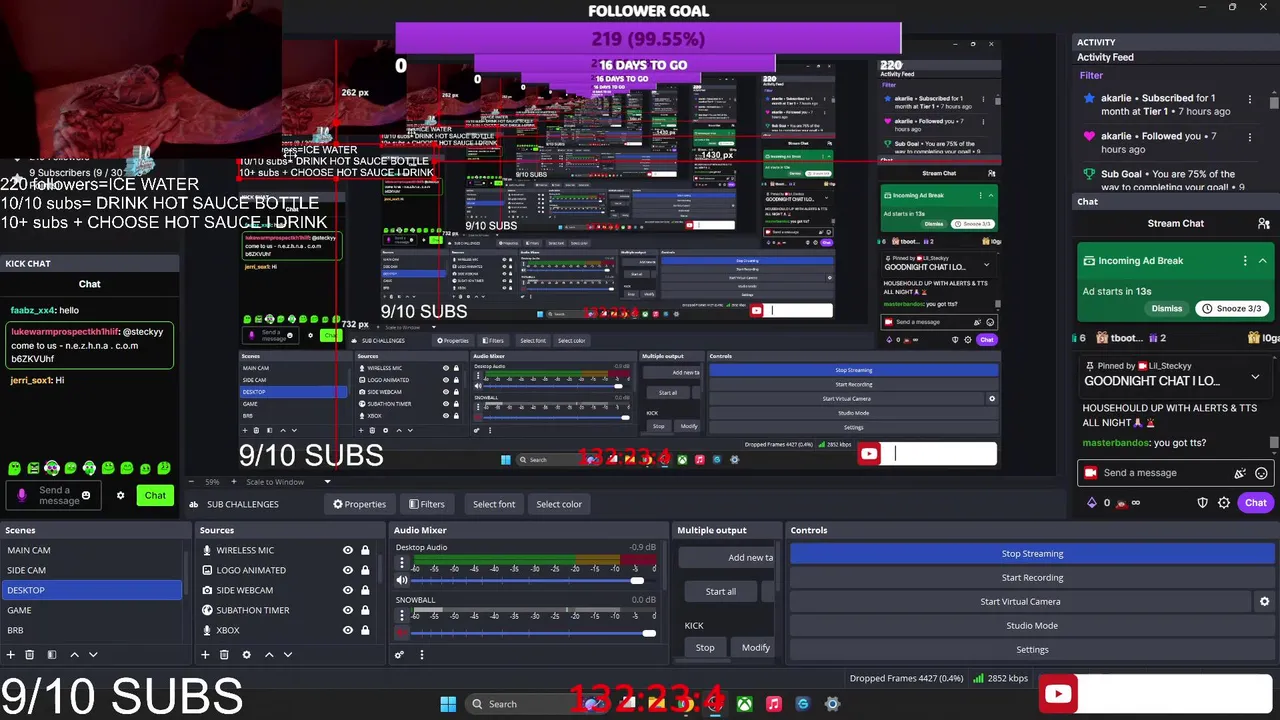Viewport: 1280px width, 720px height.
Task: Hide the XBOX source
Action: pyautogui.click(x=348, y=630)
